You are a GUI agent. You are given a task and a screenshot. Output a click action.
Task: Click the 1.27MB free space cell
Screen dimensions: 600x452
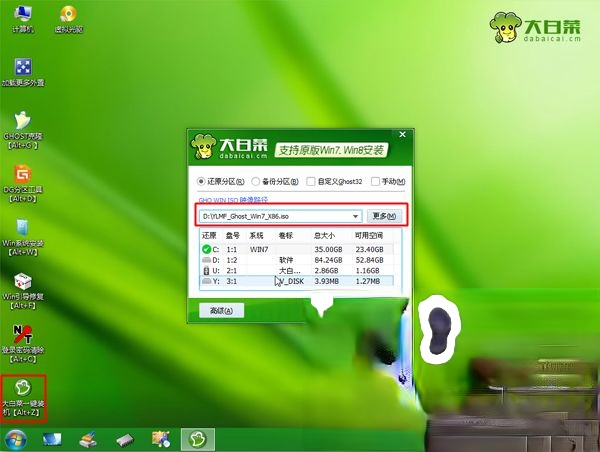368,281
